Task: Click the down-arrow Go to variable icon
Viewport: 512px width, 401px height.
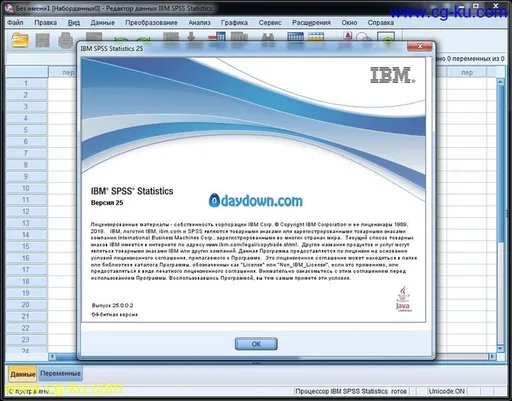Action: 191,37
